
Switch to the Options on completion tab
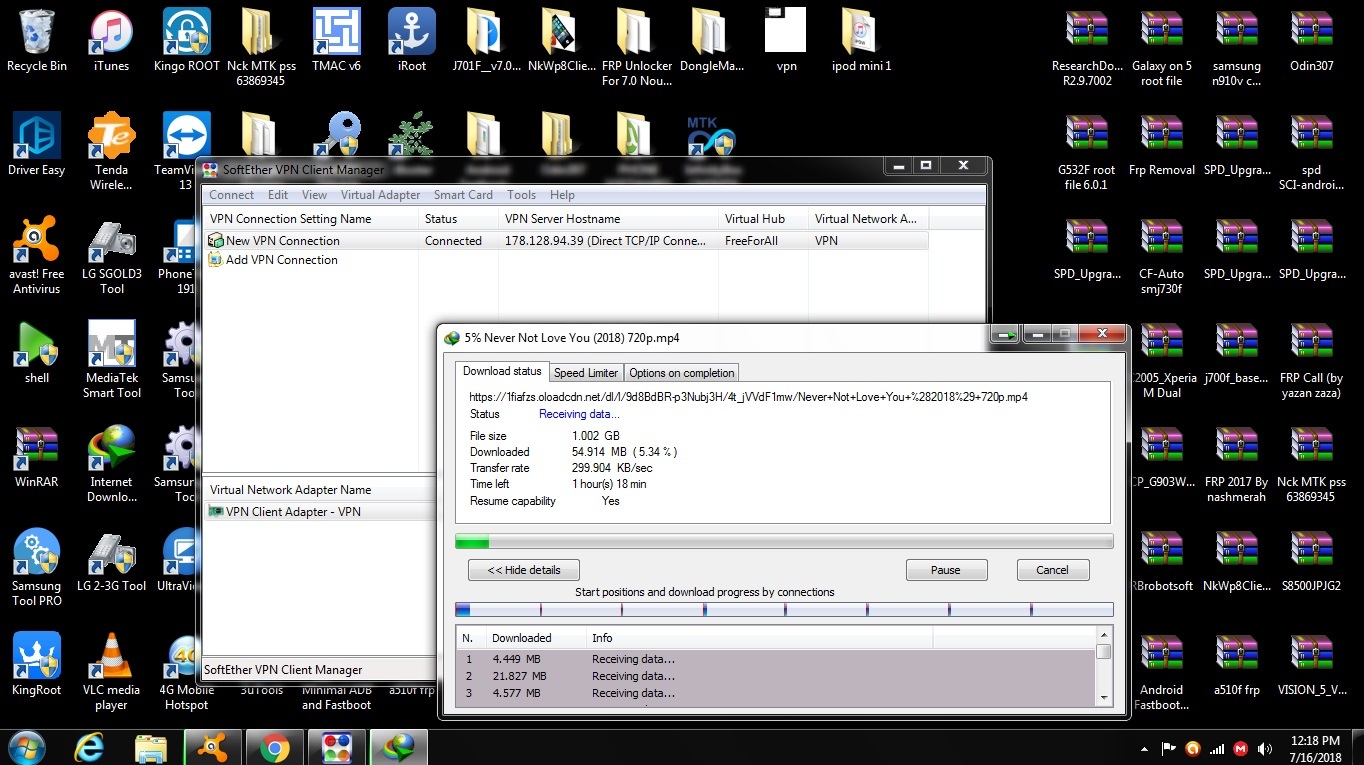pyautogui.click(x=682, y=373)
